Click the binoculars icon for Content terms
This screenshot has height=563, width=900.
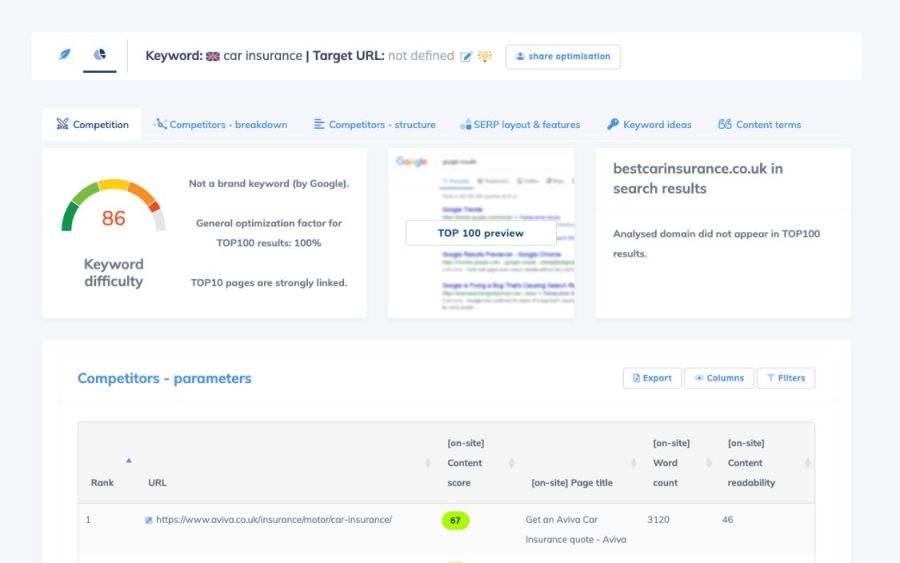(x=725, y=124)
